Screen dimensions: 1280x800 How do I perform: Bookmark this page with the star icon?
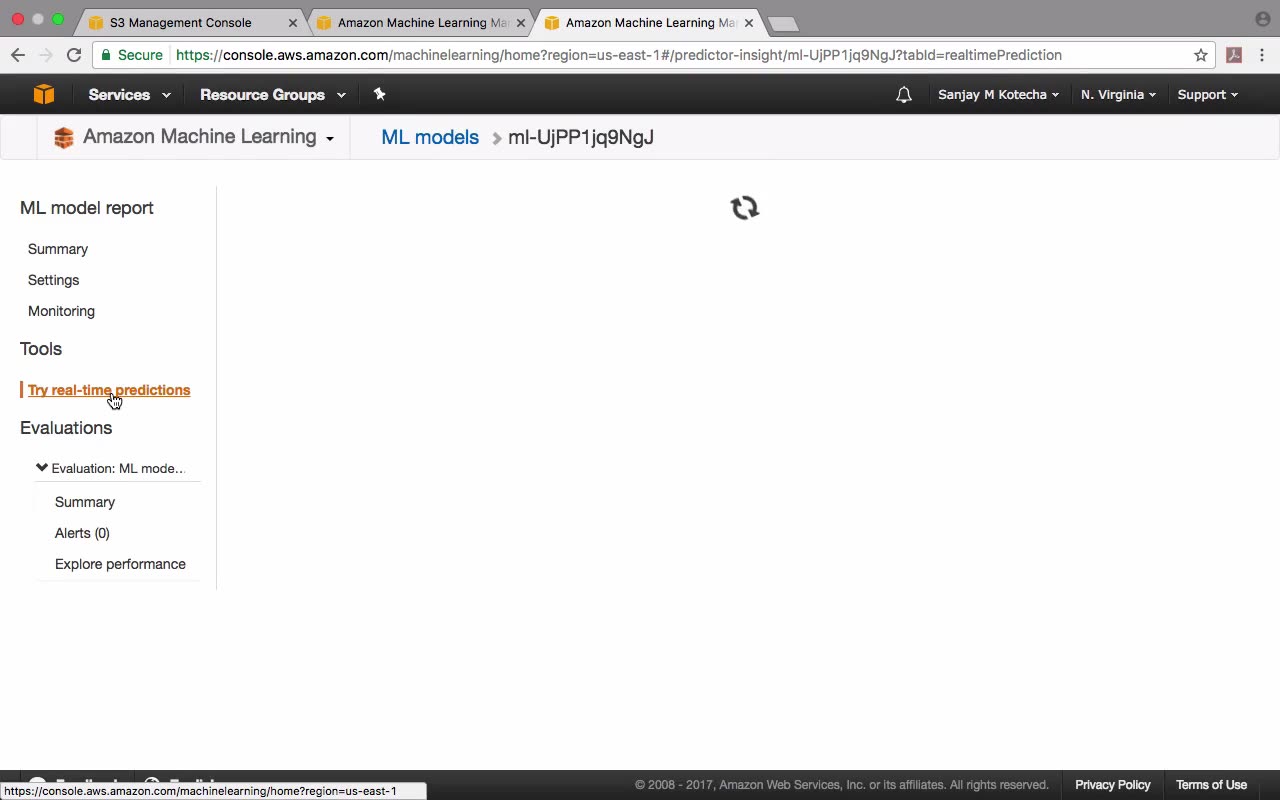pos(1201,55)
